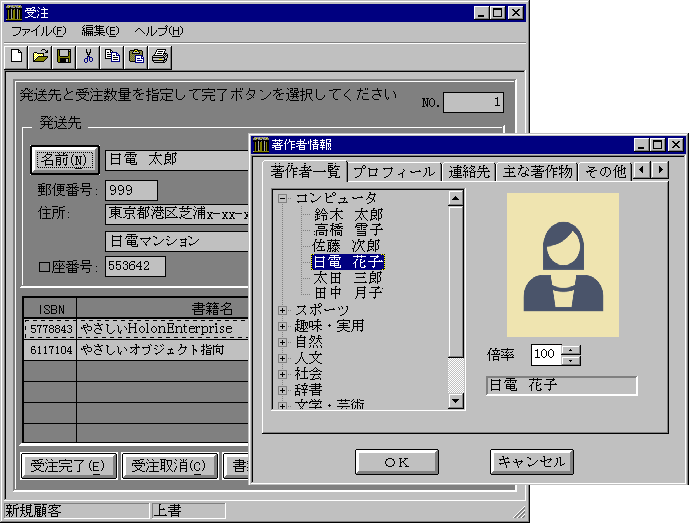
Task: Collapse the コンピュータ tree category
Action: click(282, 198)
